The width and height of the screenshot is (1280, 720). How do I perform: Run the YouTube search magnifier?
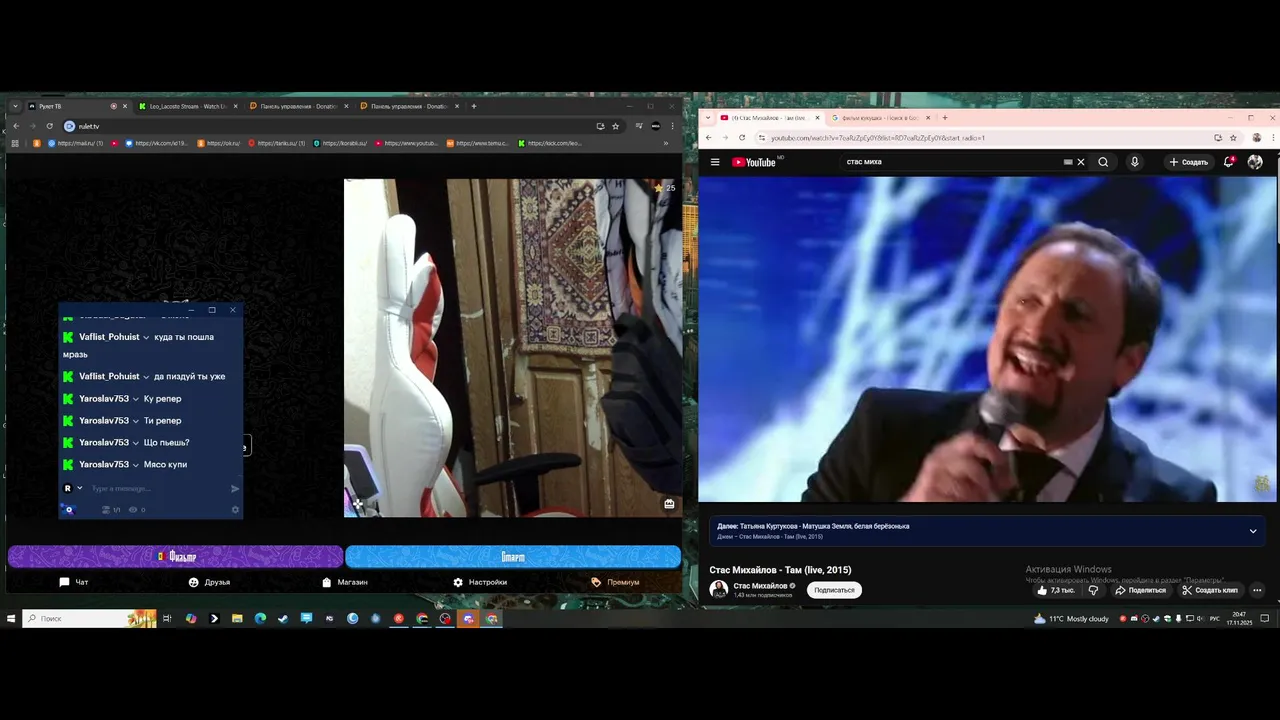1103,162
